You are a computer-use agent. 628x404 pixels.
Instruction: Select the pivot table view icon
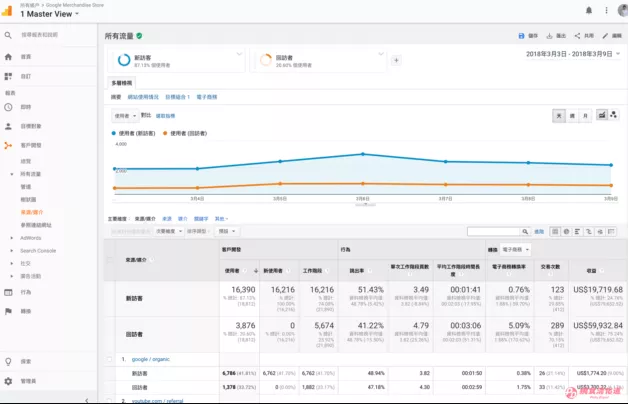611,231
